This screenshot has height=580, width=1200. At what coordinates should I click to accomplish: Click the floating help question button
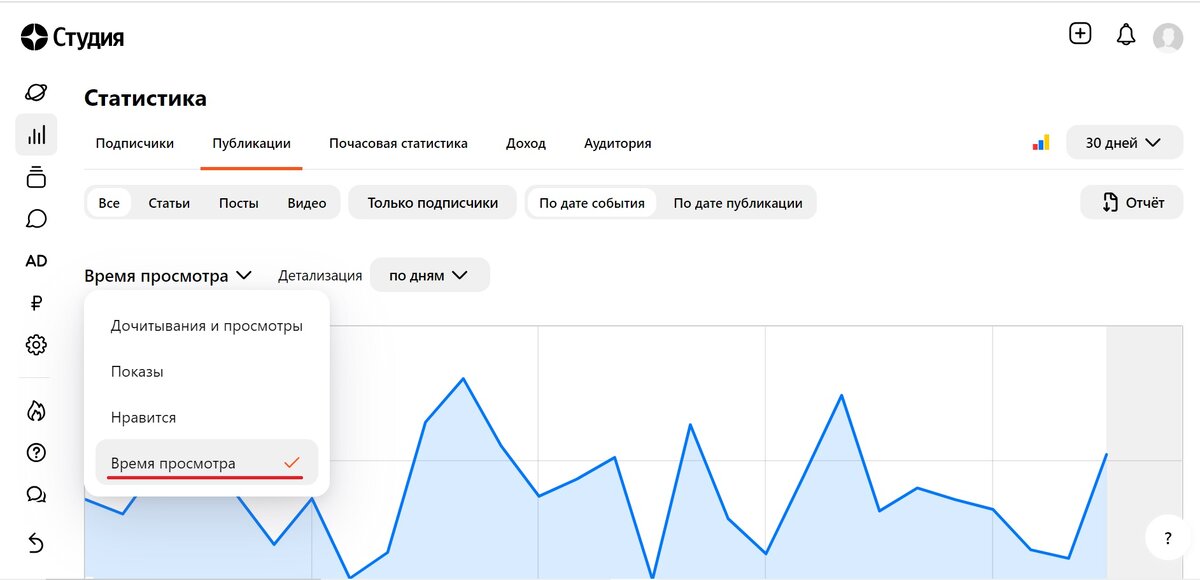pyautogui.click(x=1167, y=538)
